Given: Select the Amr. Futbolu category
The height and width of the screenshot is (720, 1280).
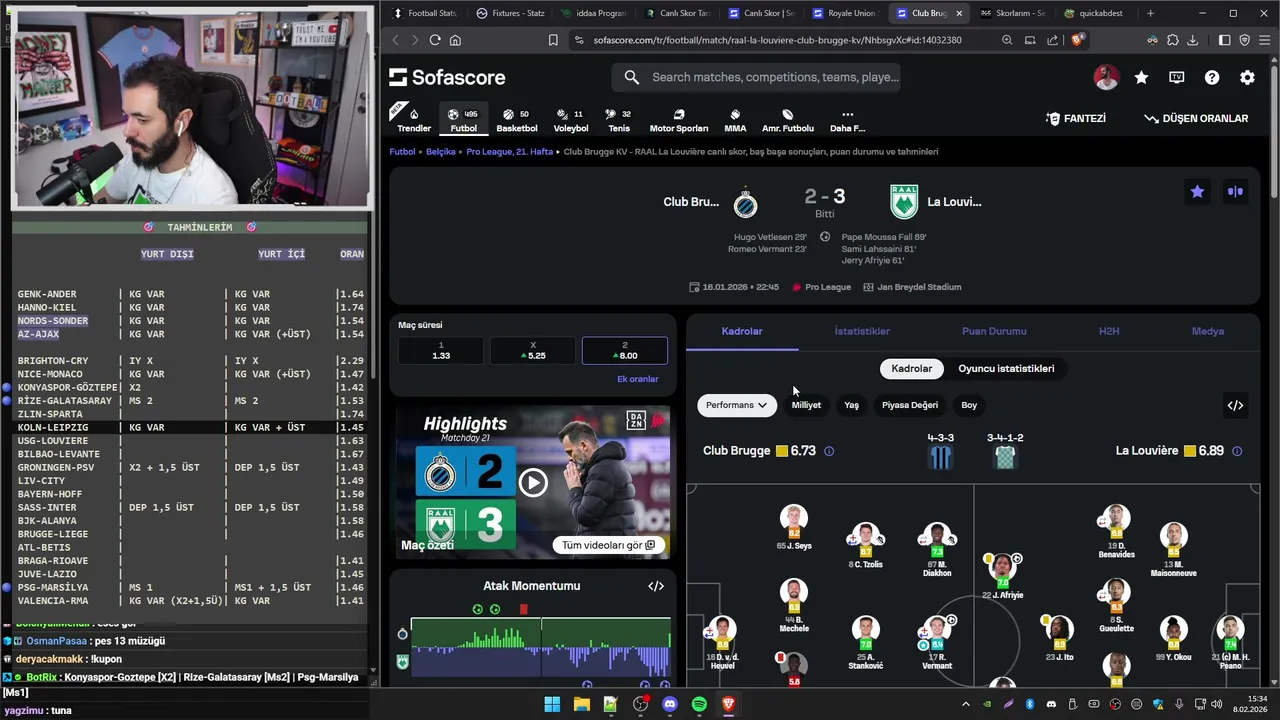Looking at the screenshot, I should (788, 120).
